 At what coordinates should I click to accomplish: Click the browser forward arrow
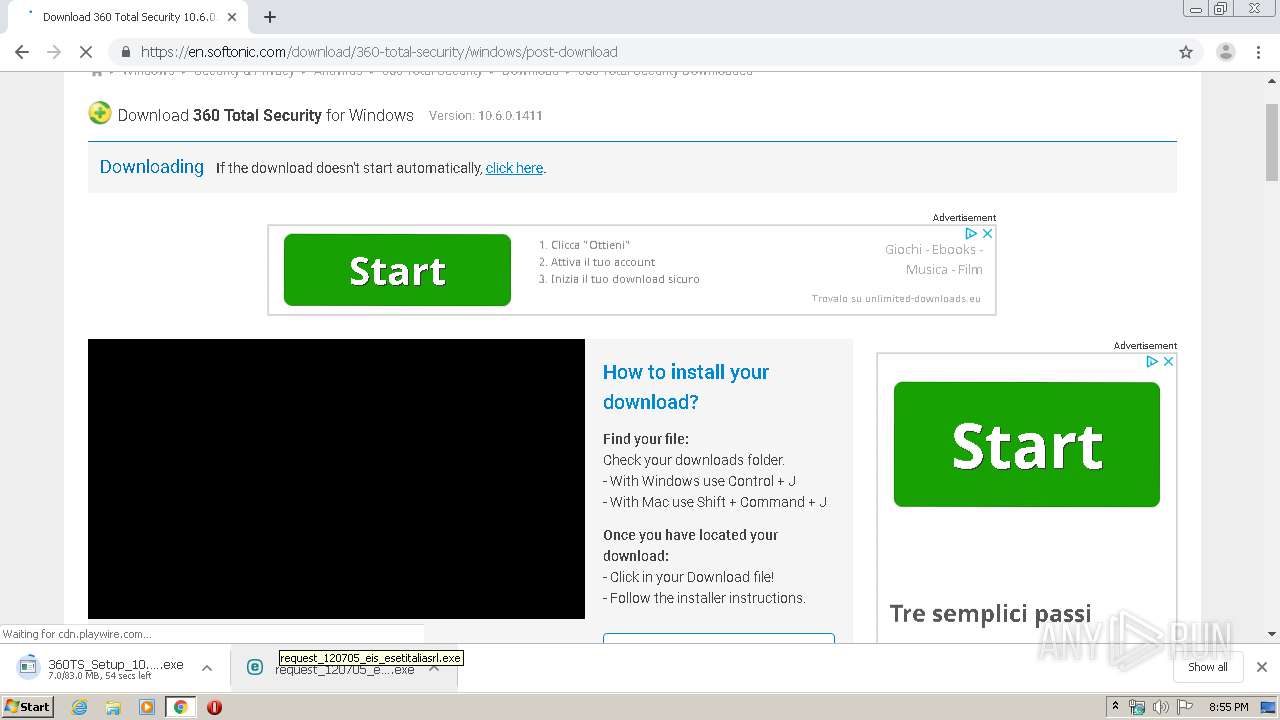(54, 52)
